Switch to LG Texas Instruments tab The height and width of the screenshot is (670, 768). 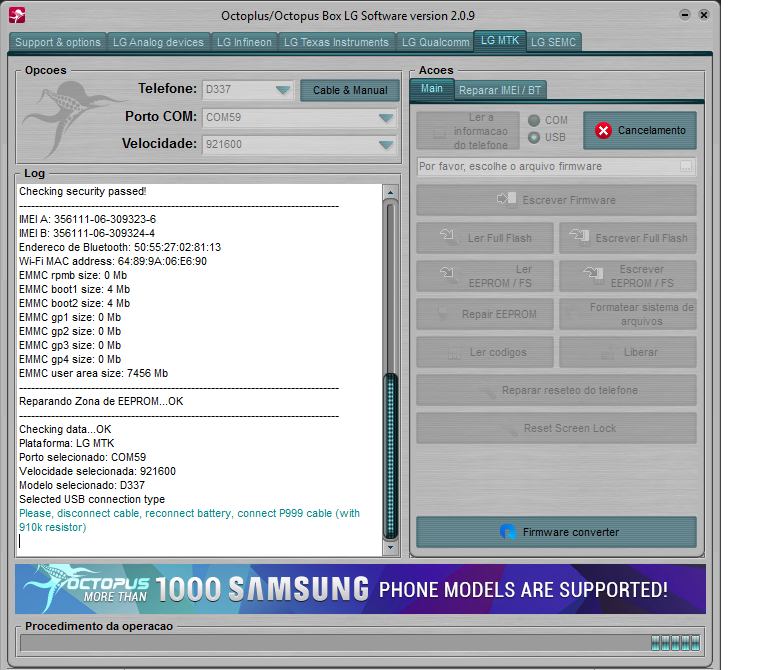(x=336, y=42)
